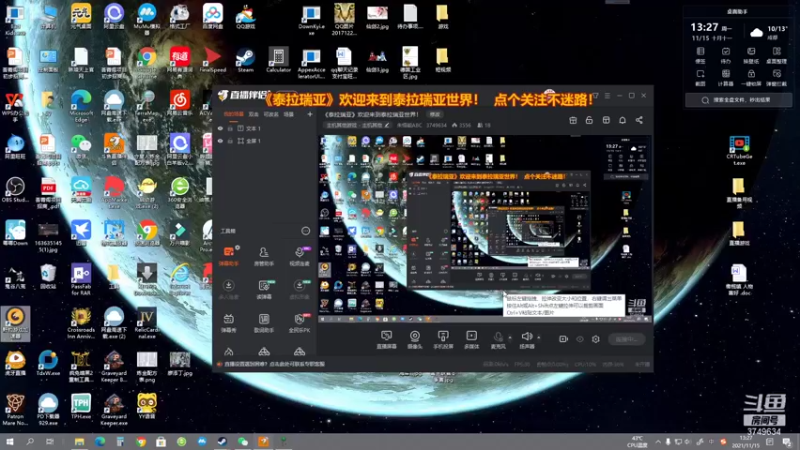800x450 pixels.
Task: Open the CRTubeGet.exe desktop icon
Action: pos(739,151)
